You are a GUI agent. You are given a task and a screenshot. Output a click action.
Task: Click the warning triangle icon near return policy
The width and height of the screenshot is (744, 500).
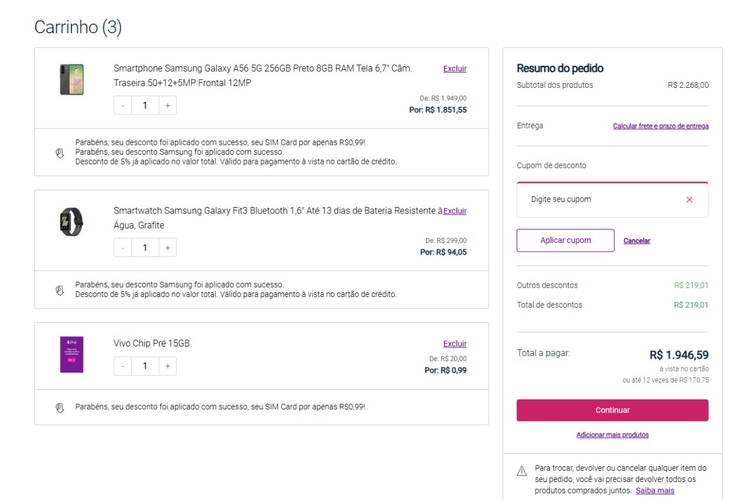coord(522,470)
